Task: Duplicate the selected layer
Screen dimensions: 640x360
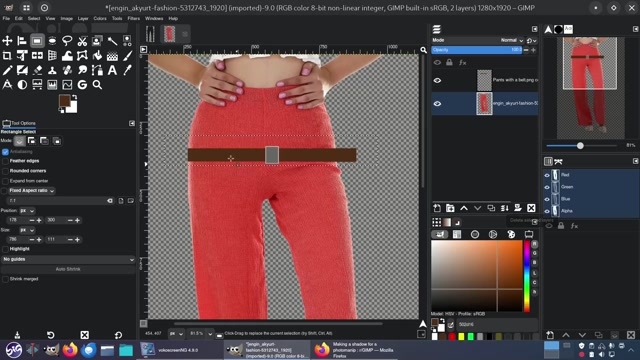Action: click(x=491, y=208)
